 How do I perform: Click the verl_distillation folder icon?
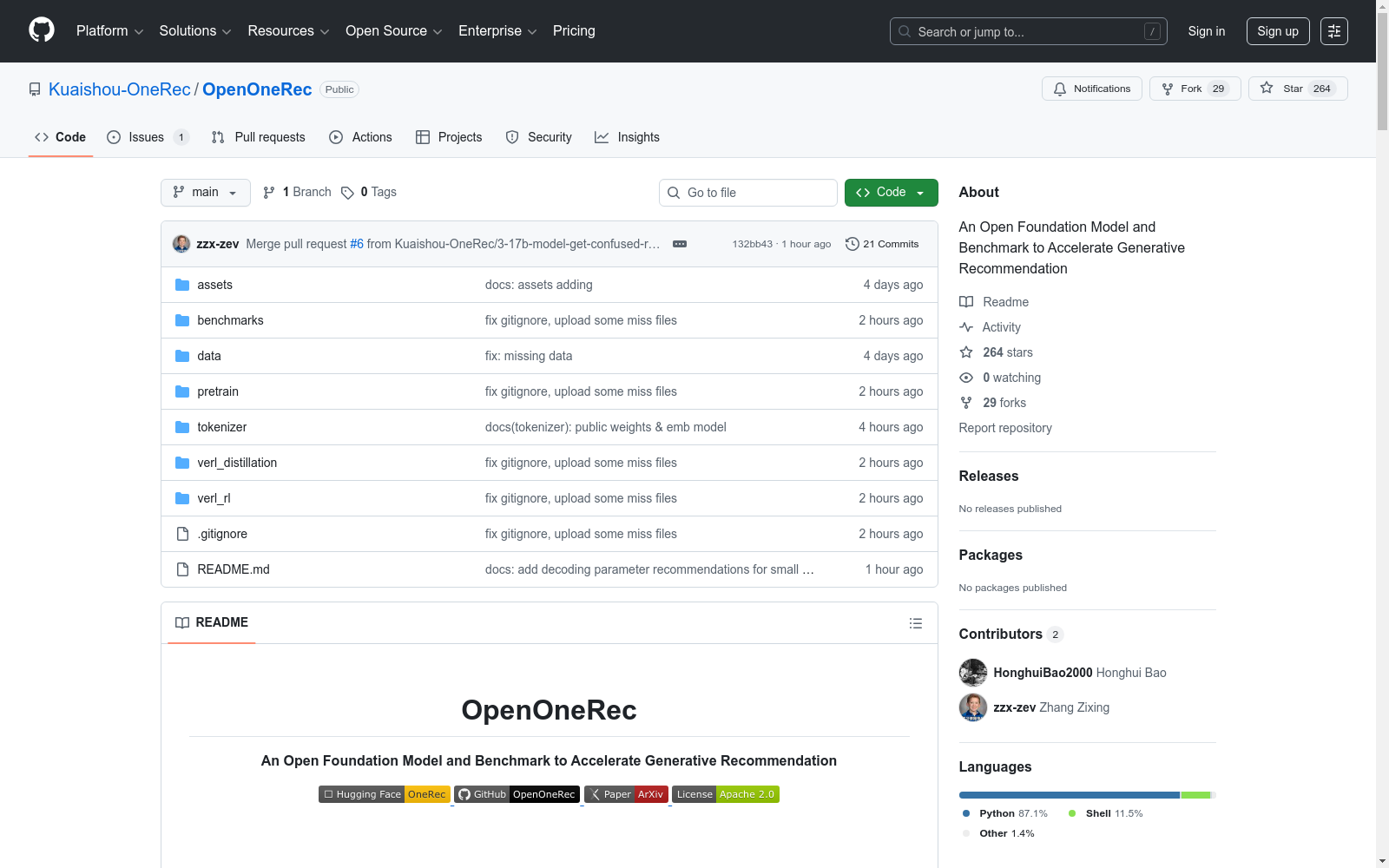(x=182, y=463)
